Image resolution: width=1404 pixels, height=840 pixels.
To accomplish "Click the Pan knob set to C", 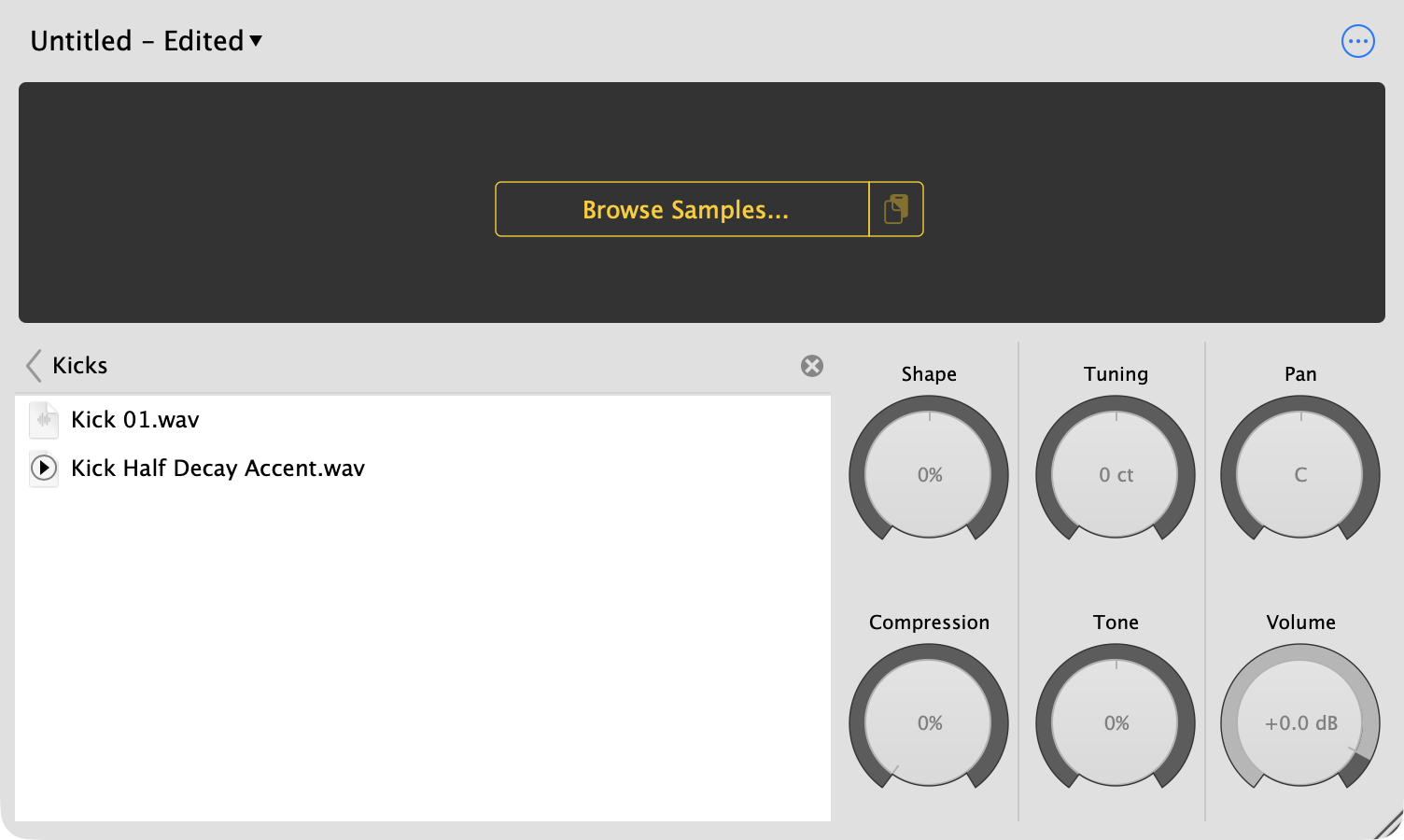I will 1300,474.
